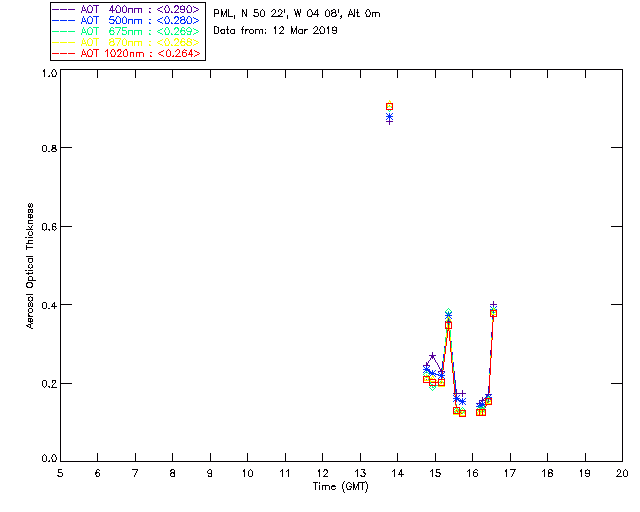The image size is (640, 512).
Task: Click the 'Time (GMT)' x-axis title
Action: (340, 487)
